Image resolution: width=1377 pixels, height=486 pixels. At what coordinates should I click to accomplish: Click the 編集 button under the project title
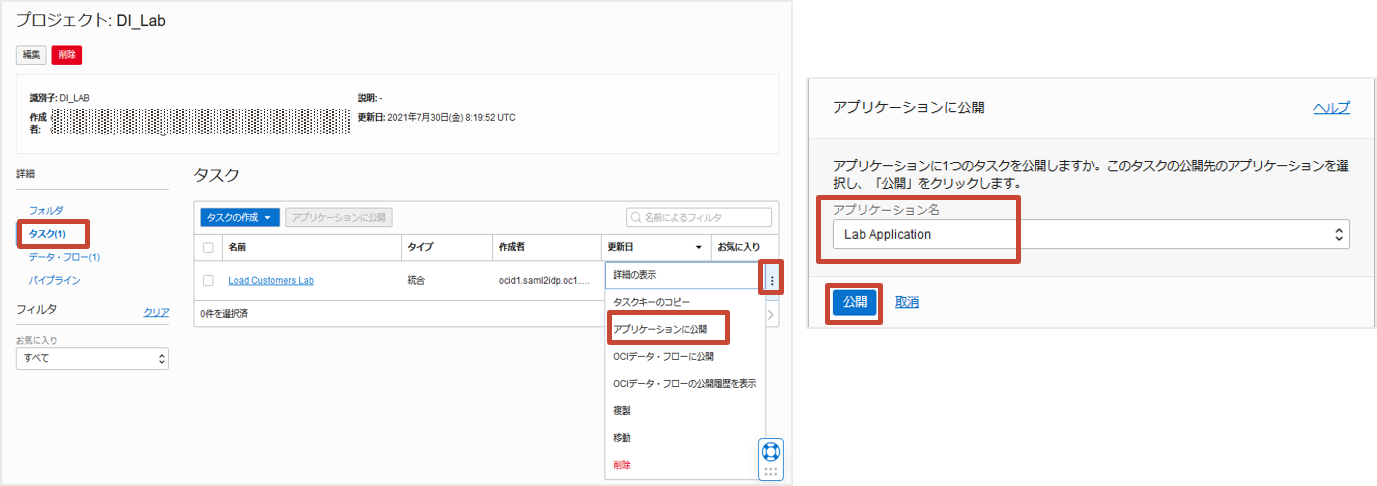pyautogui.click(x=31, y=55)
